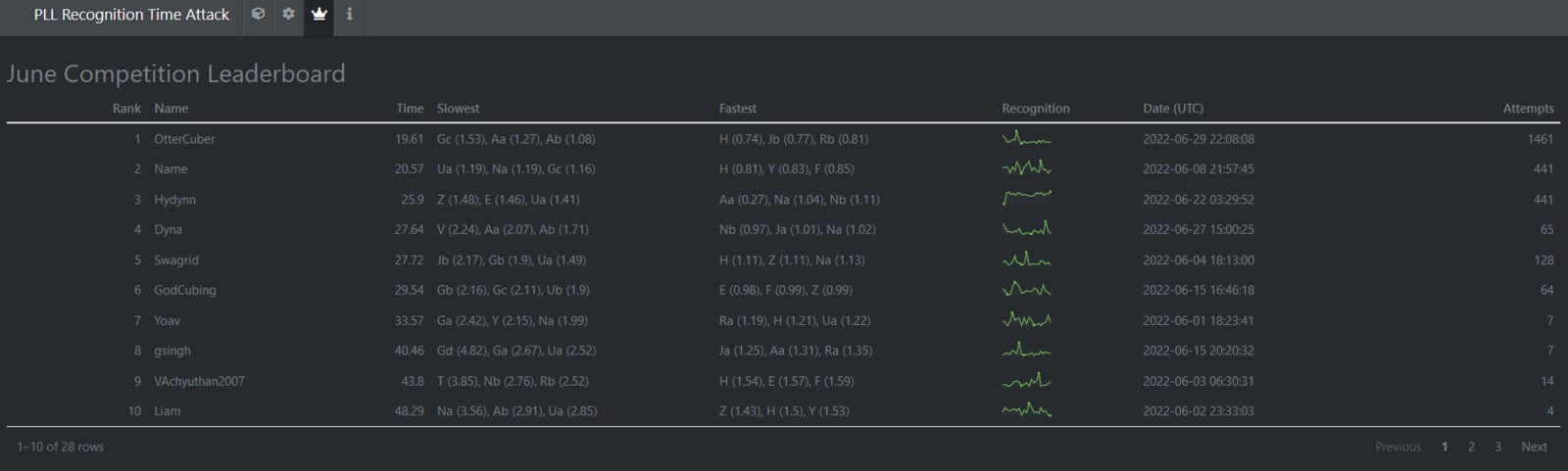Click the time value 48.29

coord(410,411)
